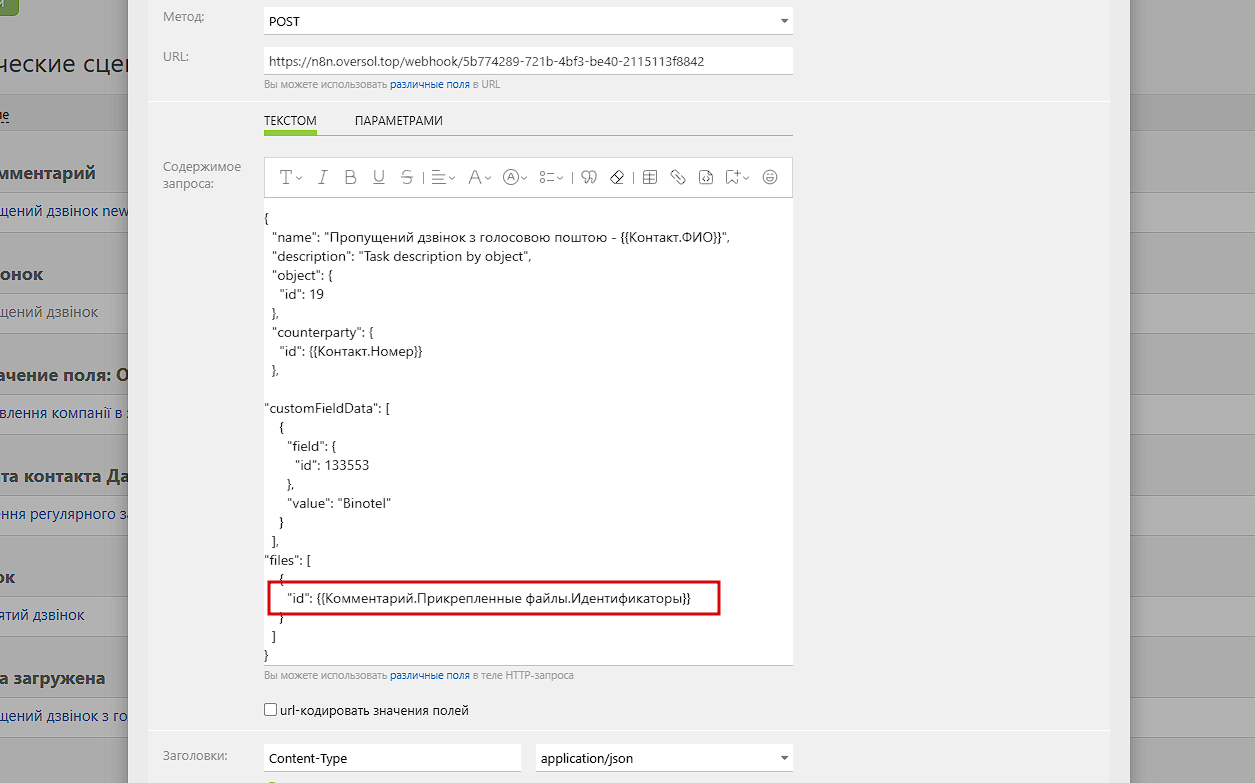Image resolution: width=1255 pixels, height=783 pixels.
Task: Click the Content-Type header name field
Action: click(x=393, y=758)
